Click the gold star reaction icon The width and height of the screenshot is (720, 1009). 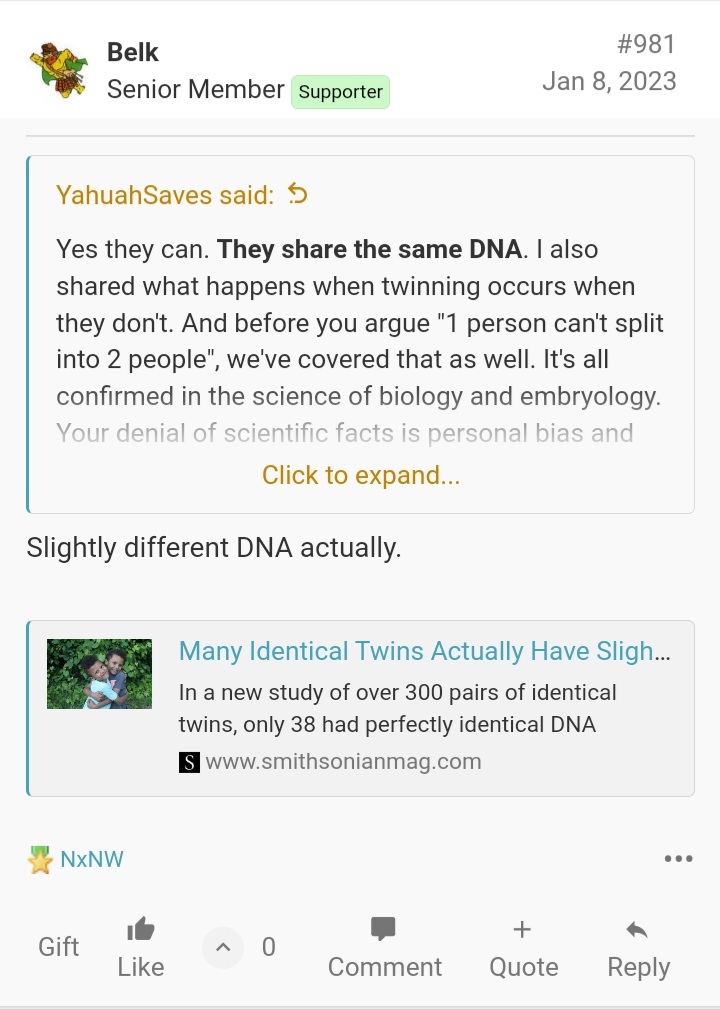40,860
